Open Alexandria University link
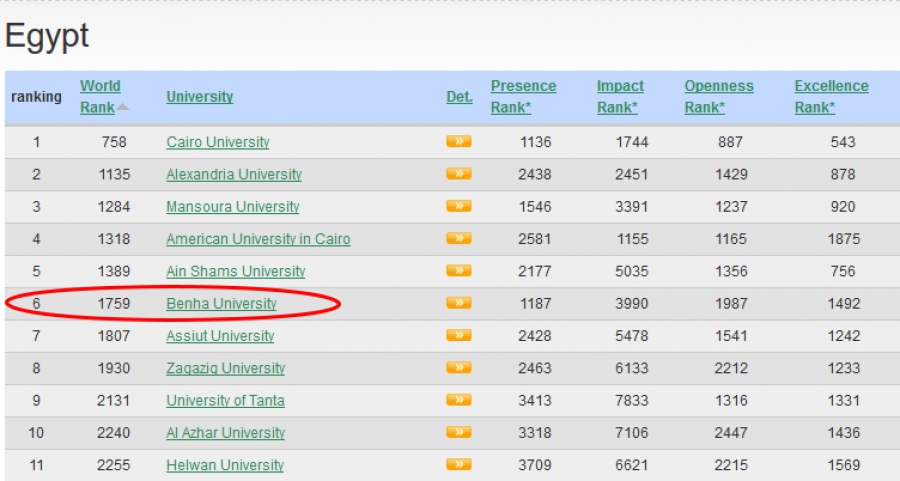This screenshot has height=481, width=900. tap(234, 174)
